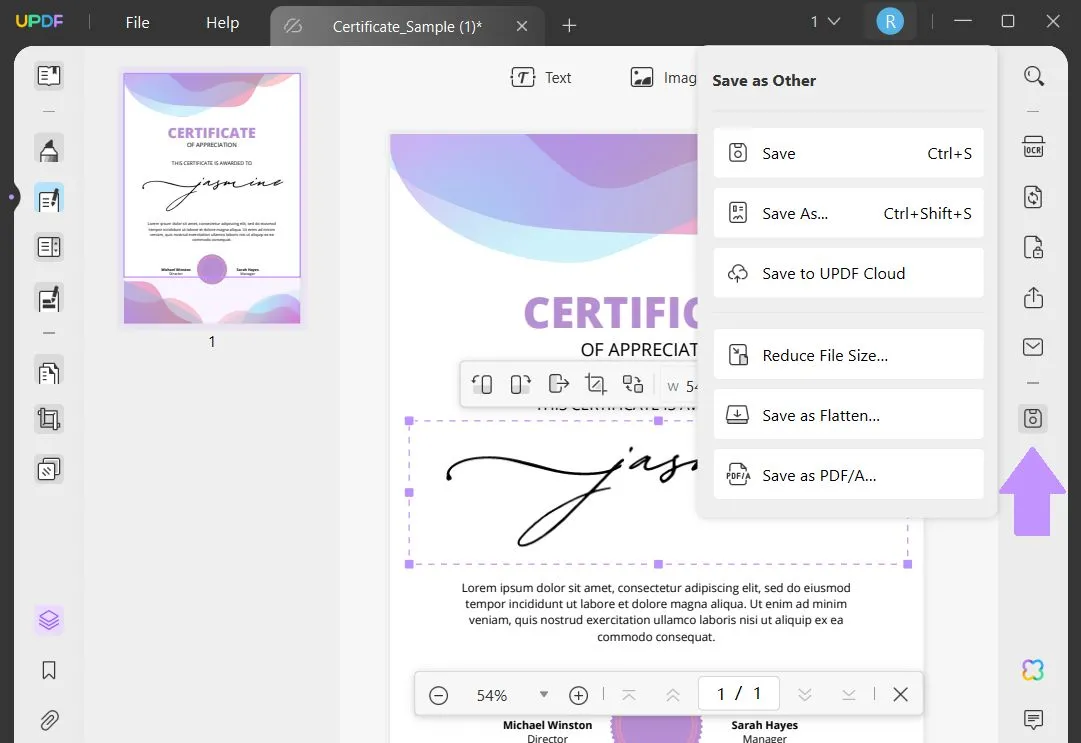Open the window count dropdown
Screen dimensions: 1081x743
825,22
